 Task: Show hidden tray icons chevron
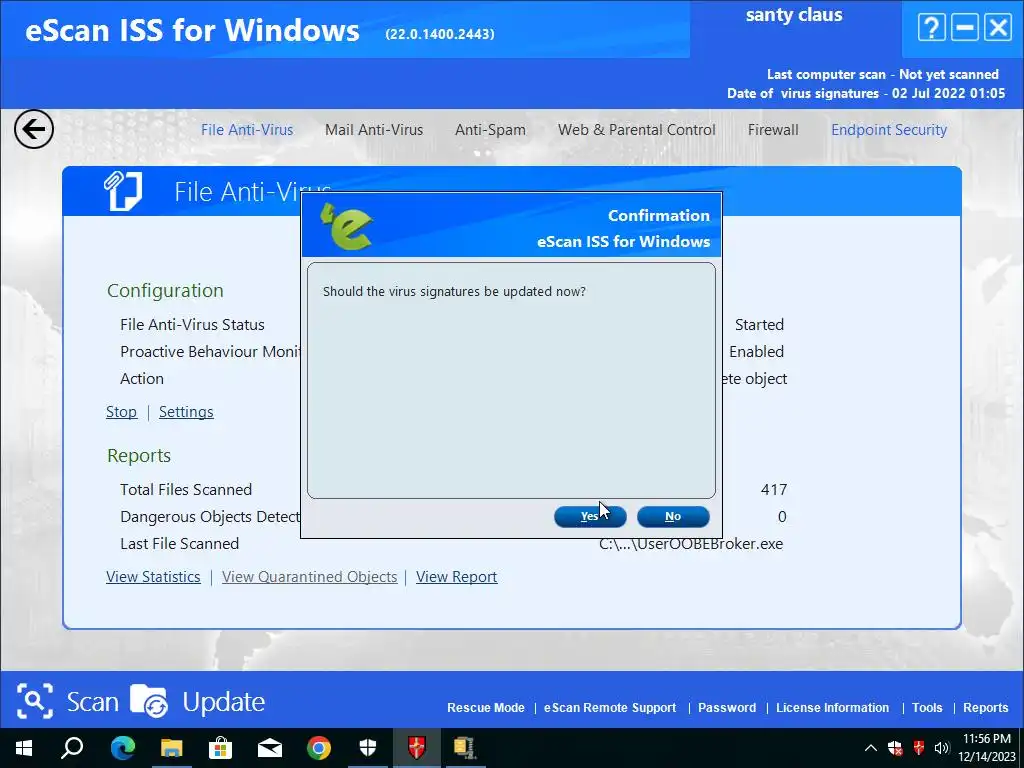871,748
